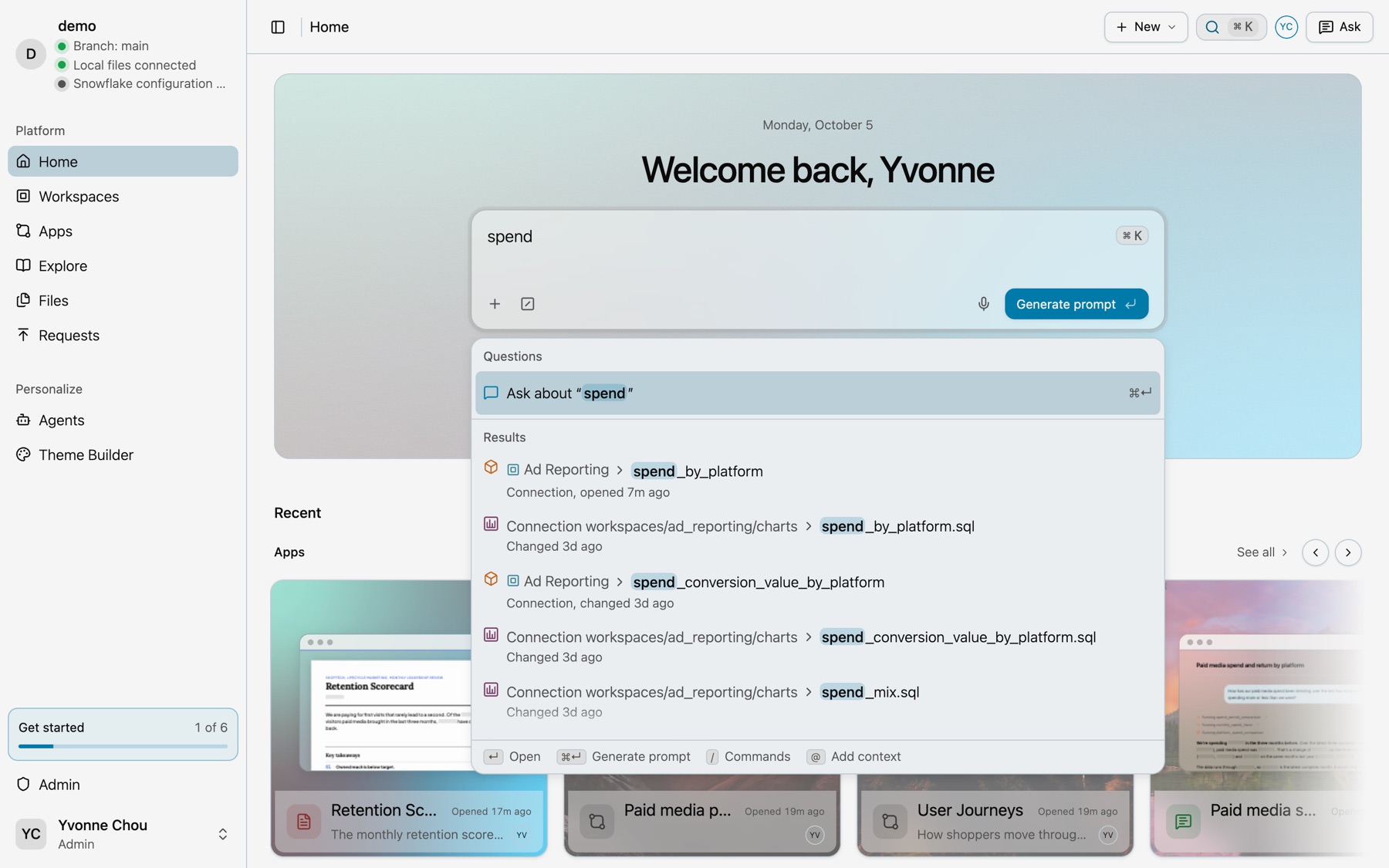Click the search ⌘K button in header

point(1231,27)
